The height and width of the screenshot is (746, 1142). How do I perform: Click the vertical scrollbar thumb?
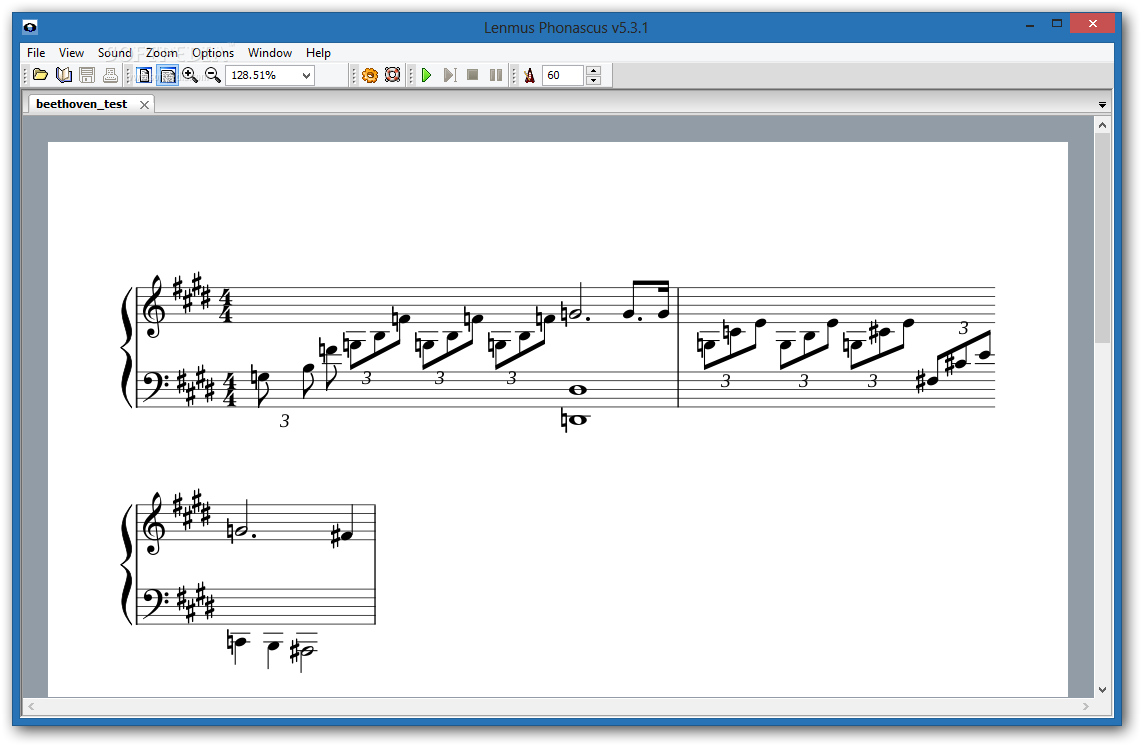[x=1102, y=237]
